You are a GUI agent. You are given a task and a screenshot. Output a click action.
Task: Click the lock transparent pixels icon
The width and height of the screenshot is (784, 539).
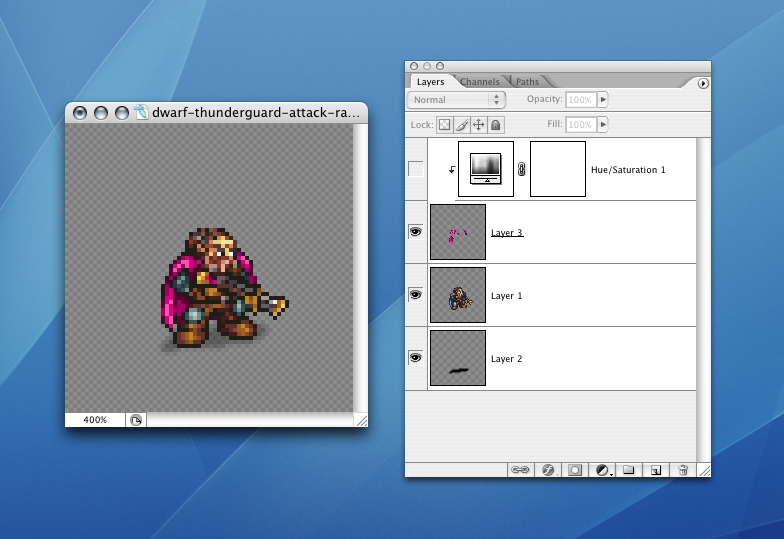click(x=444, y=124)
